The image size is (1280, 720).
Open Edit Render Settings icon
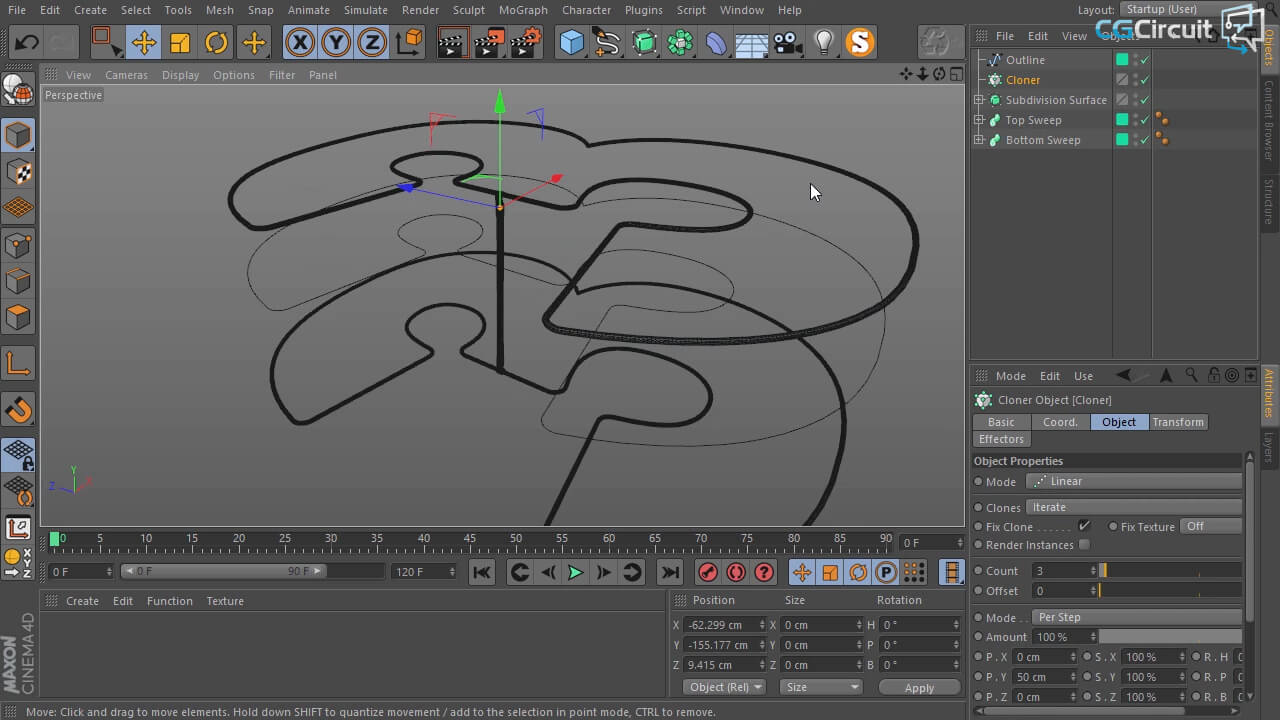coord(526,42)
